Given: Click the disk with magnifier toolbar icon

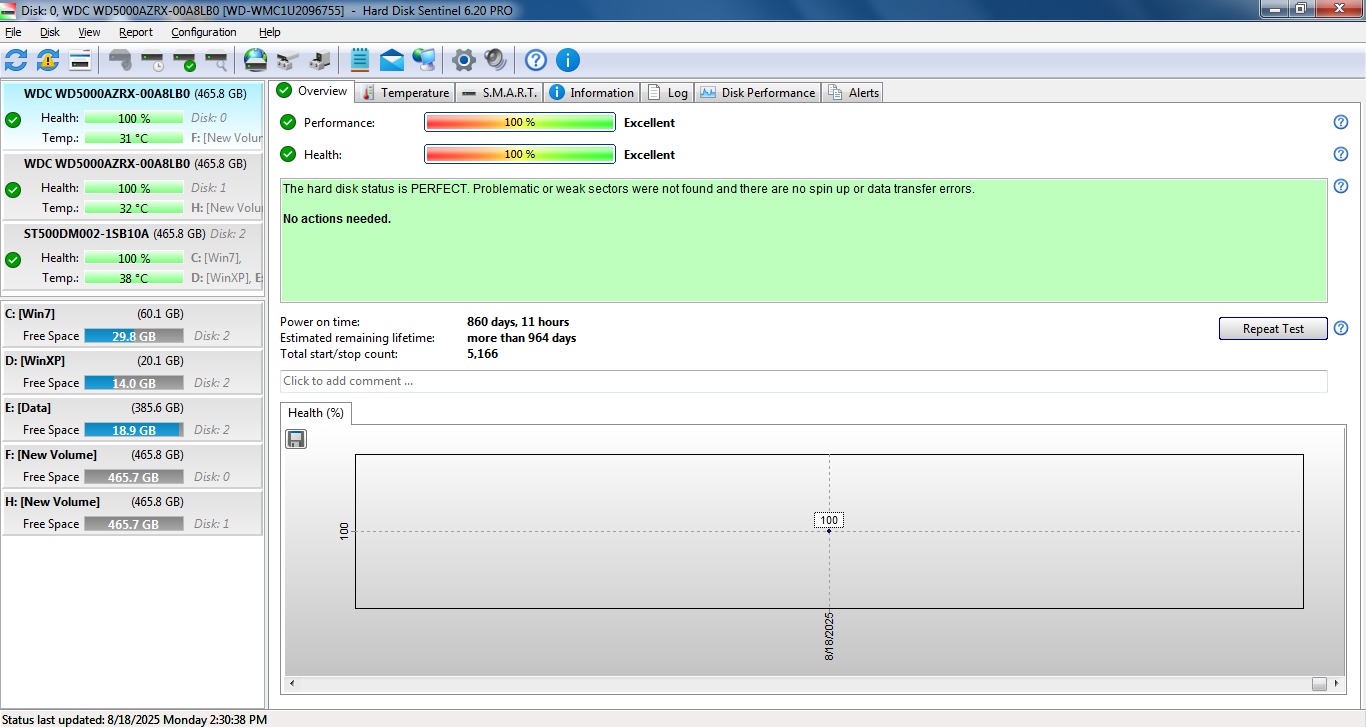Looking at the screenshot, I should click(x=216, y=60).
